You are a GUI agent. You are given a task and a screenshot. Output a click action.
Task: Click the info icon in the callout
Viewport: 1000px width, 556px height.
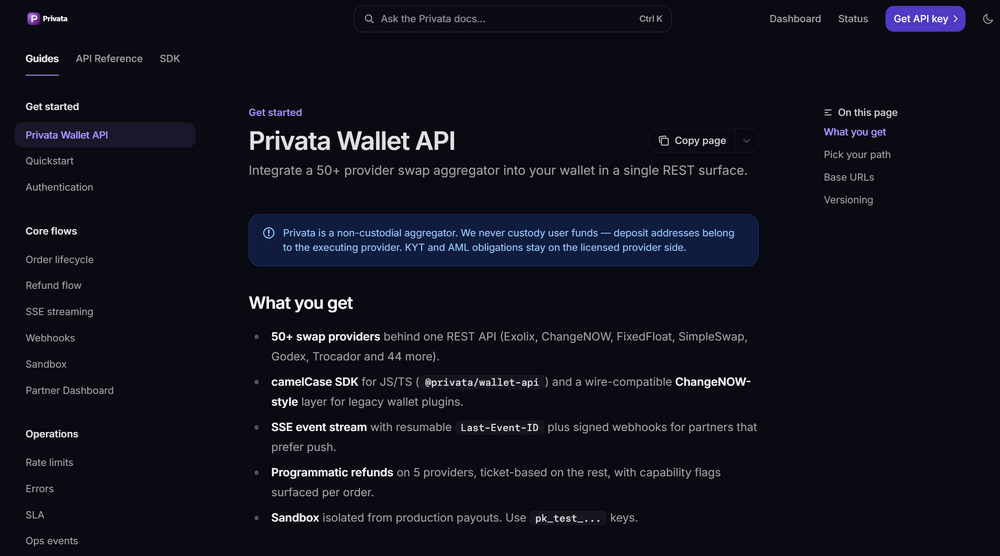click(268, 233)
